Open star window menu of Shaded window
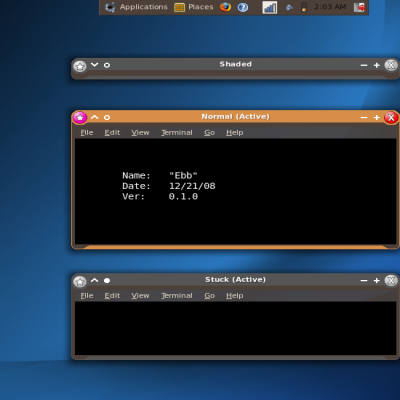400x400 pixels. coord(80,66)
